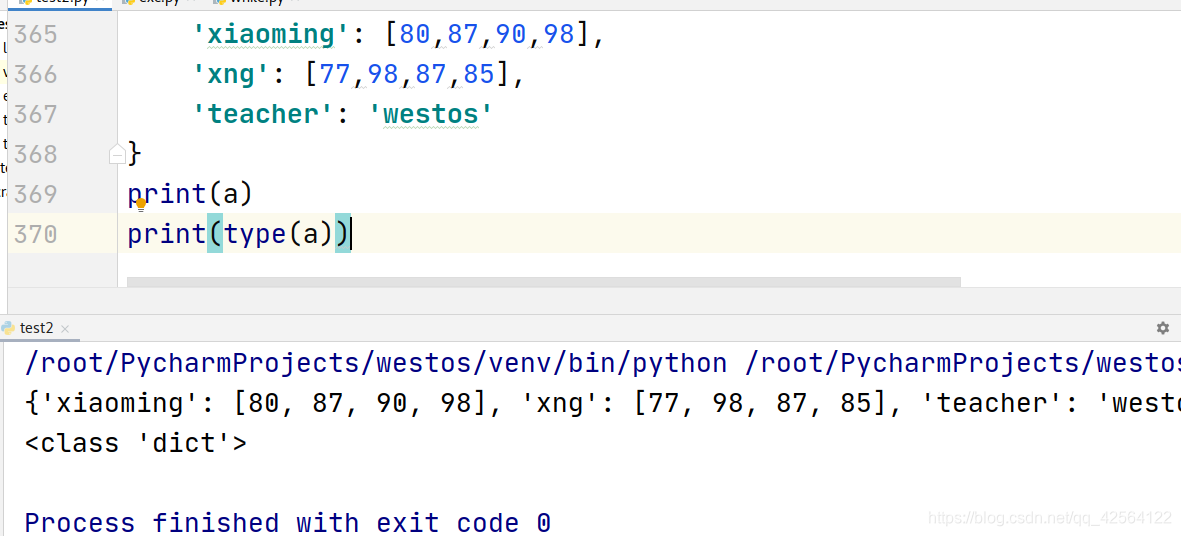The height and width of the screenshot is (536, 1181).
Task: Click line number 365 in gutter
Action: coord(35,35)
